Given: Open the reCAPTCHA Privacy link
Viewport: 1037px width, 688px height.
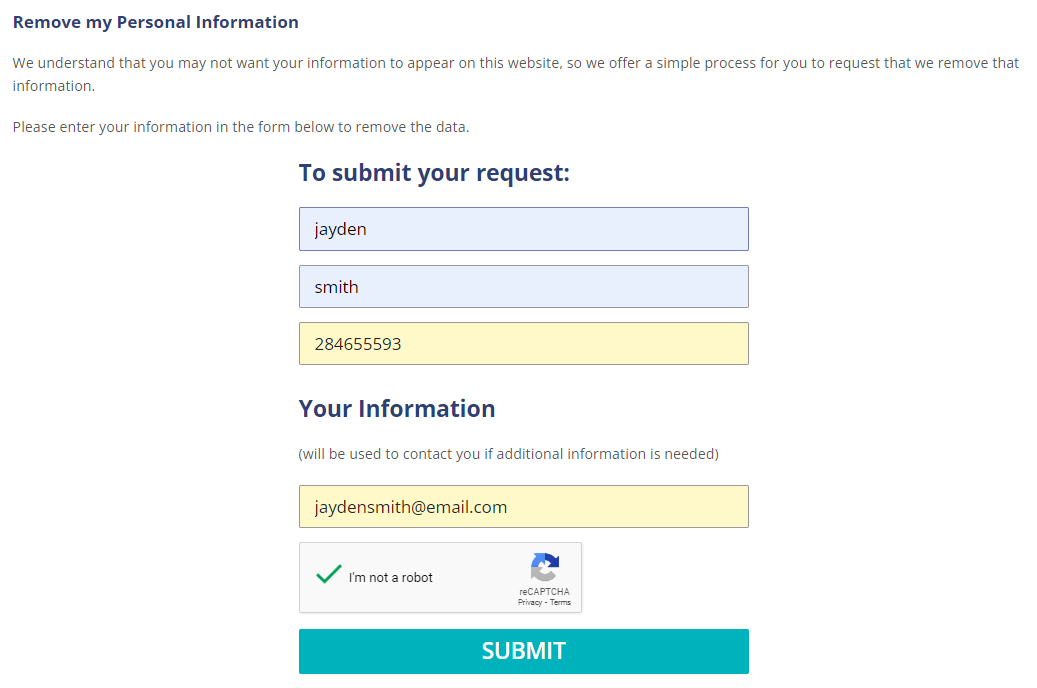Looking at the screenshot, I should (x=530, y=602).
